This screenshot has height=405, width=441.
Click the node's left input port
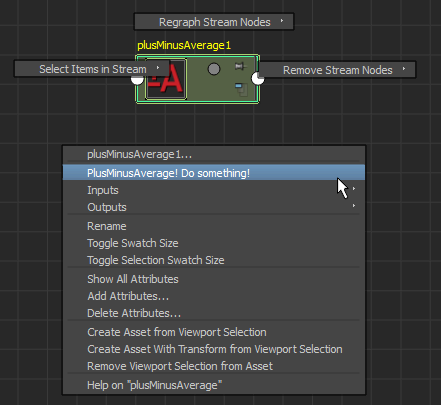[137, 79]
